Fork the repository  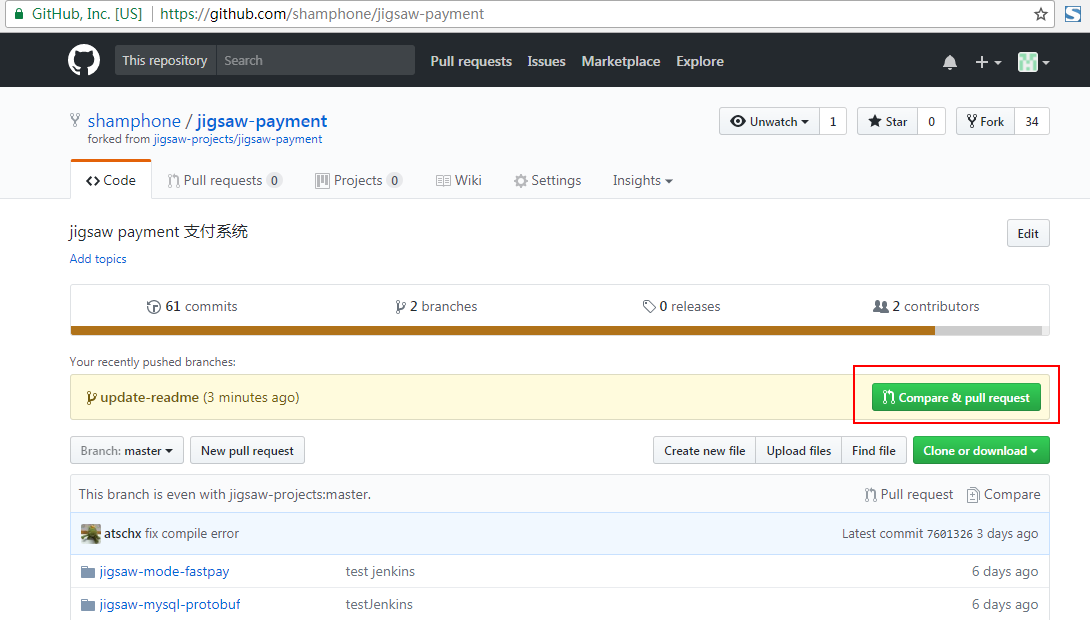tap(986, 122)
